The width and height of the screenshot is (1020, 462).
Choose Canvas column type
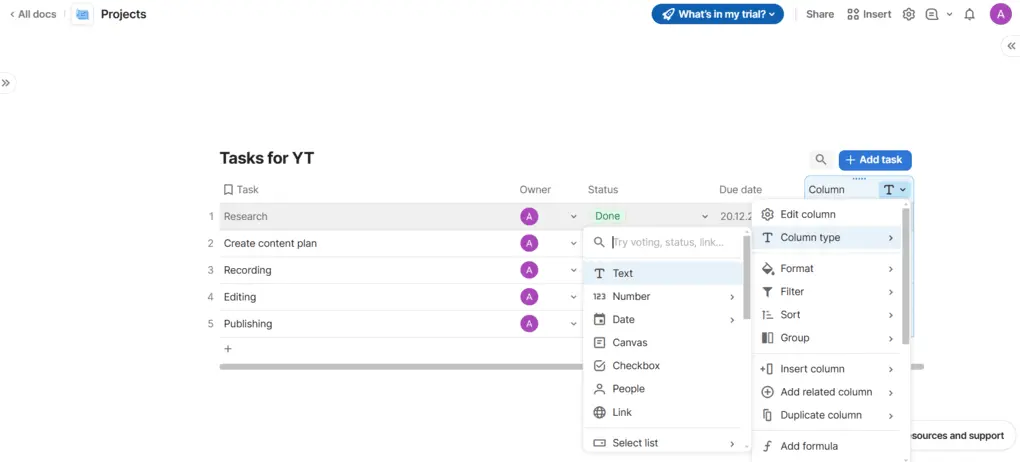click(663, 342)
